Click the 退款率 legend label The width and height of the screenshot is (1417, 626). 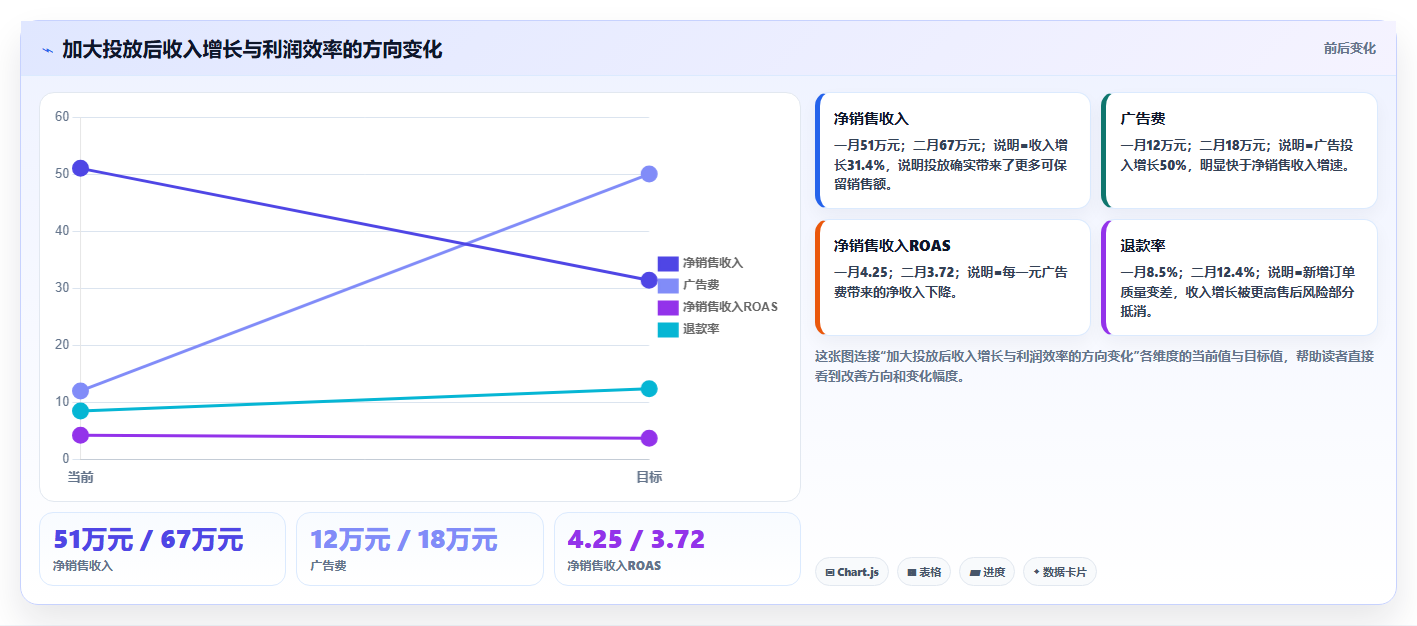click(701, 329)
